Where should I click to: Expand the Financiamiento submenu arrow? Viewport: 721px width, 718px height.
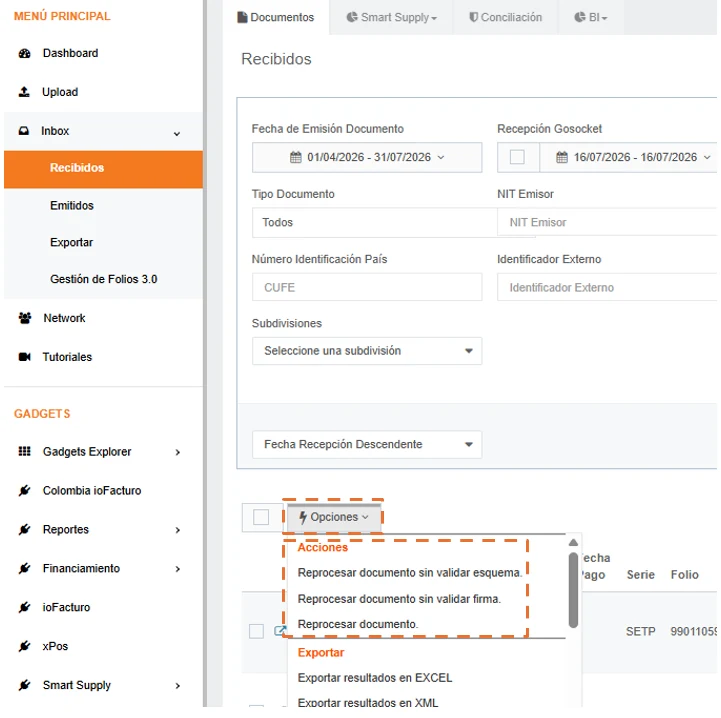click(177, 569)
